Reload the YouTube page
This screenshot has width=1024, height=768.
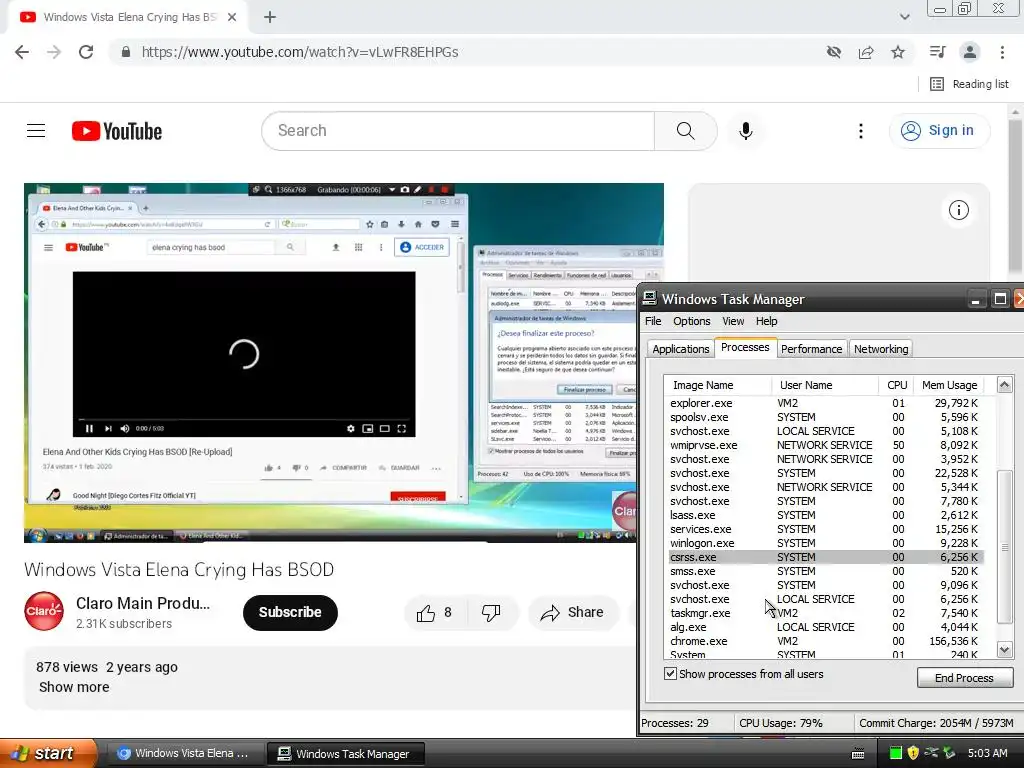pos(86,52)
